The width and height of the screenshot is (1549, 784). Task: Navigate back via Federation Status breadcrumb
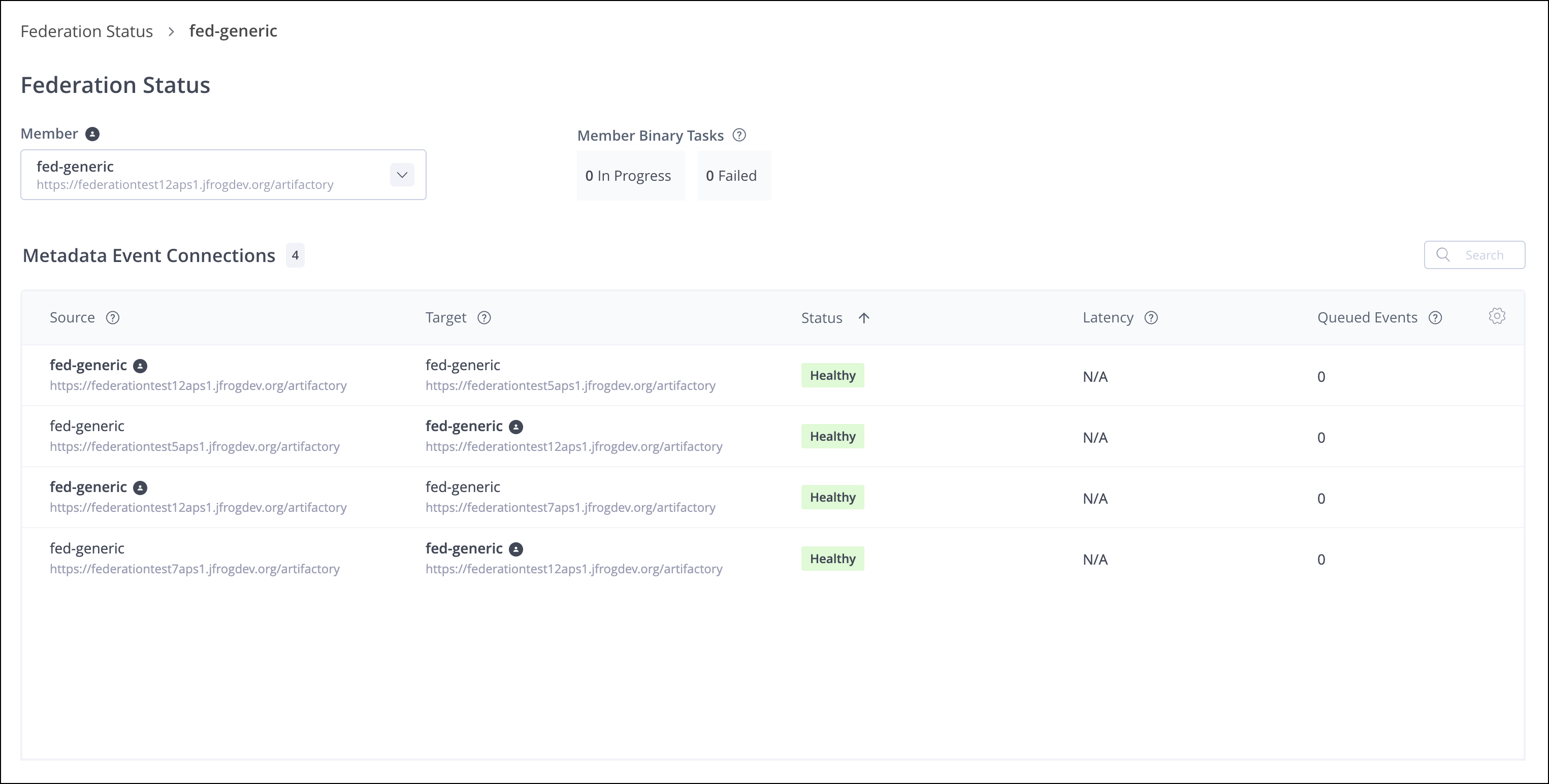(x=86, y=30)
